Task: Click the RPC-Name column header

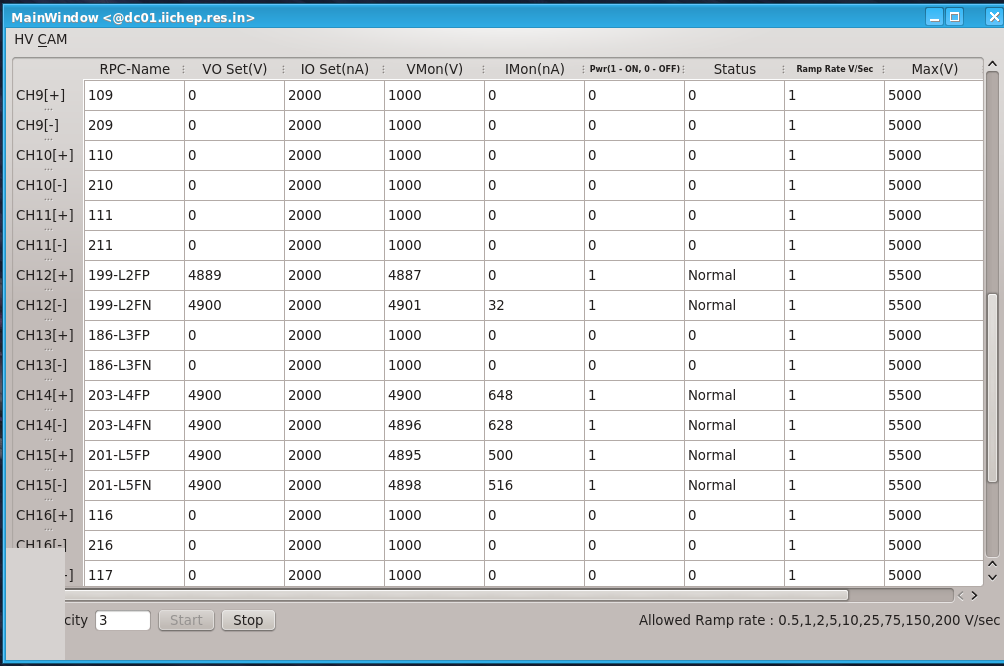Action: coord(134,69)
